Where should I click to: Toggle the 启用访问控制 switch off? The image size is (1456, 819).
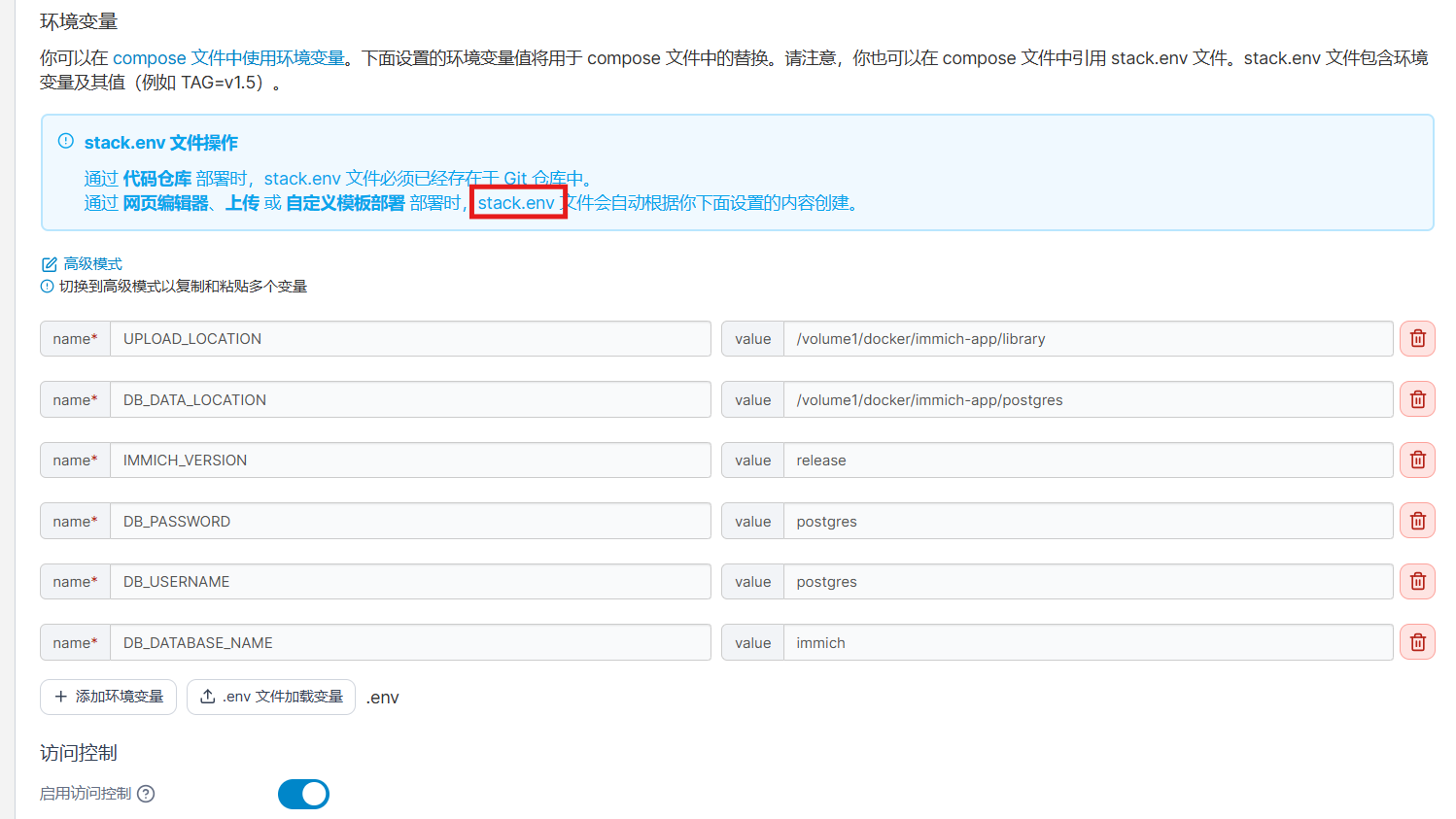coord(303,794)
